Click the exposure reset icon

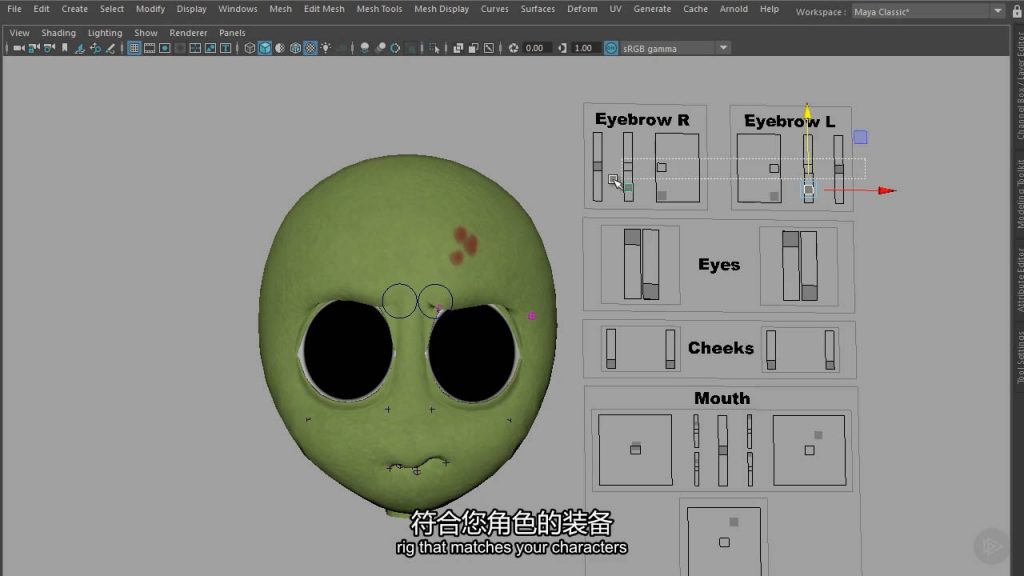coord(514,48)
